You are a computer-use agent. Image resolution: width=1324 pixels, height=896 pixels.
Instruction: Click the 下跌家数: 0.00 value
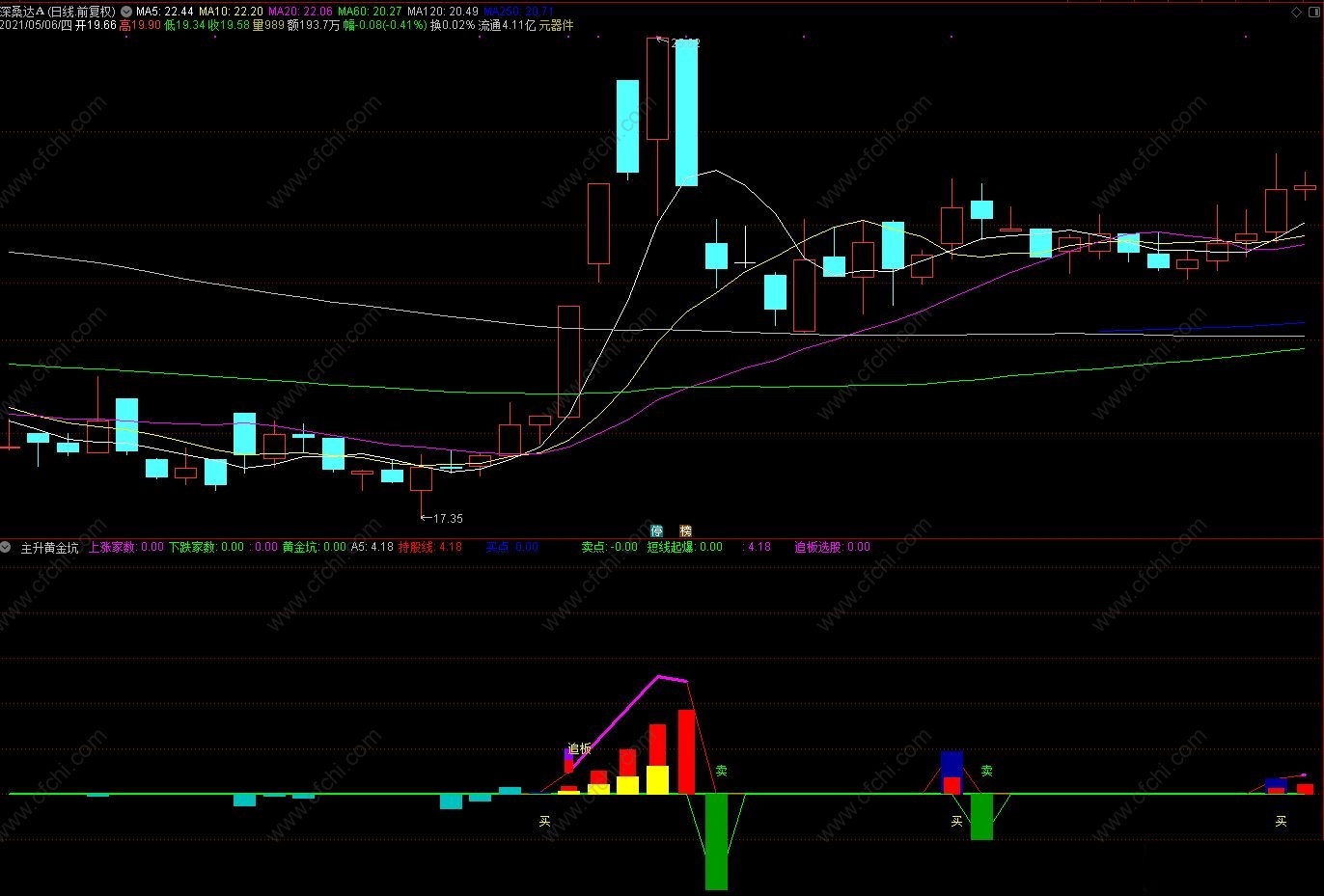(x=207, y=547)
